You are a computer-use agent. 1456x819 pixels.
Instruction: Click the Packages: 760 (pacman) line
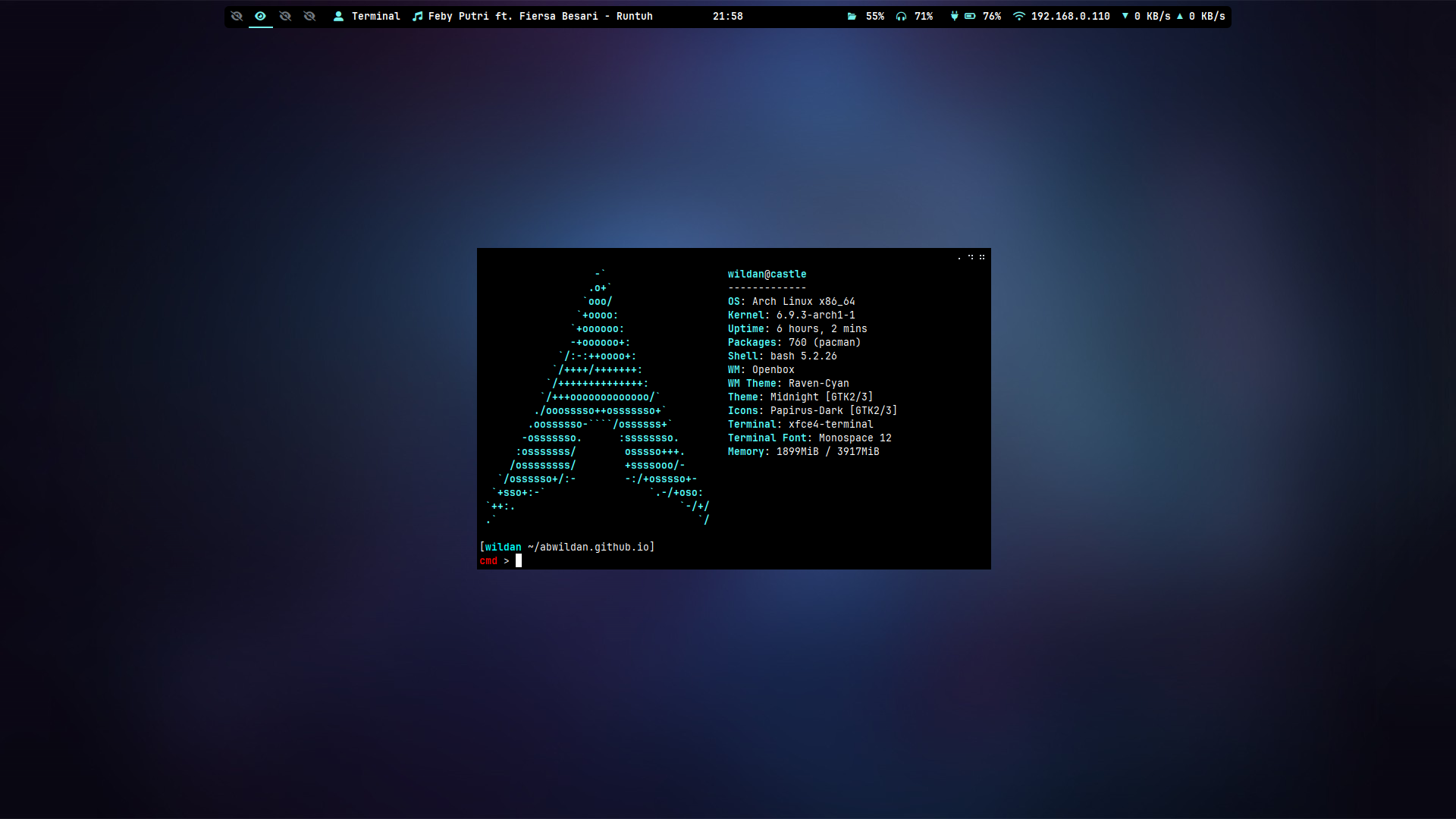pos(794,343)
